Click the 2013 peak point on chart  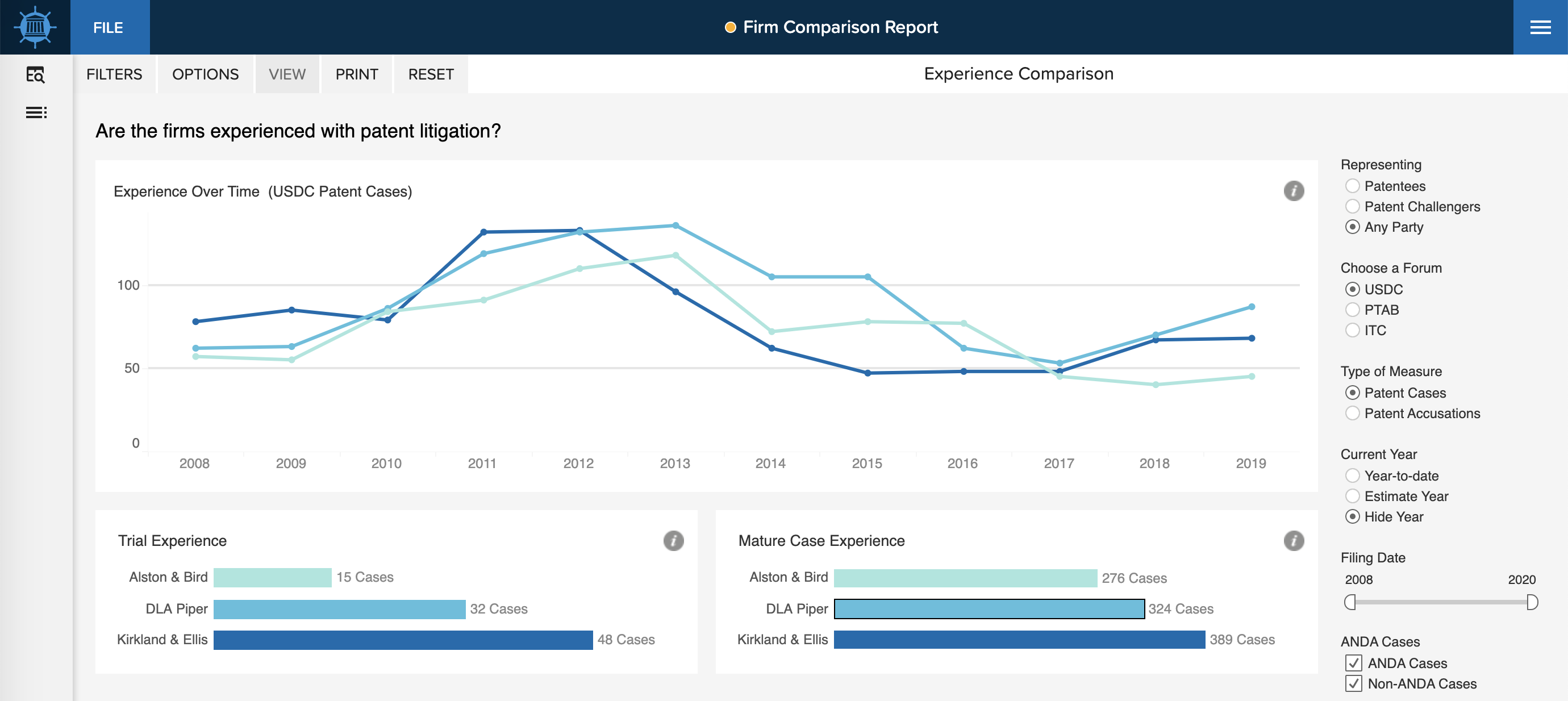[675, 226]
